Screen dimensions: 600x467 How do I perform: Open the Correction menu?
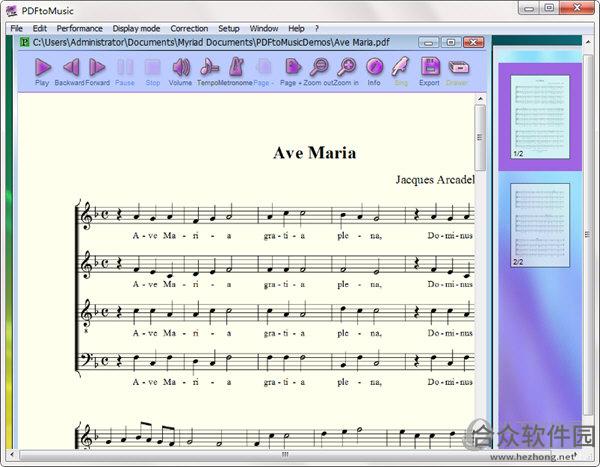[x=189, y=29]
